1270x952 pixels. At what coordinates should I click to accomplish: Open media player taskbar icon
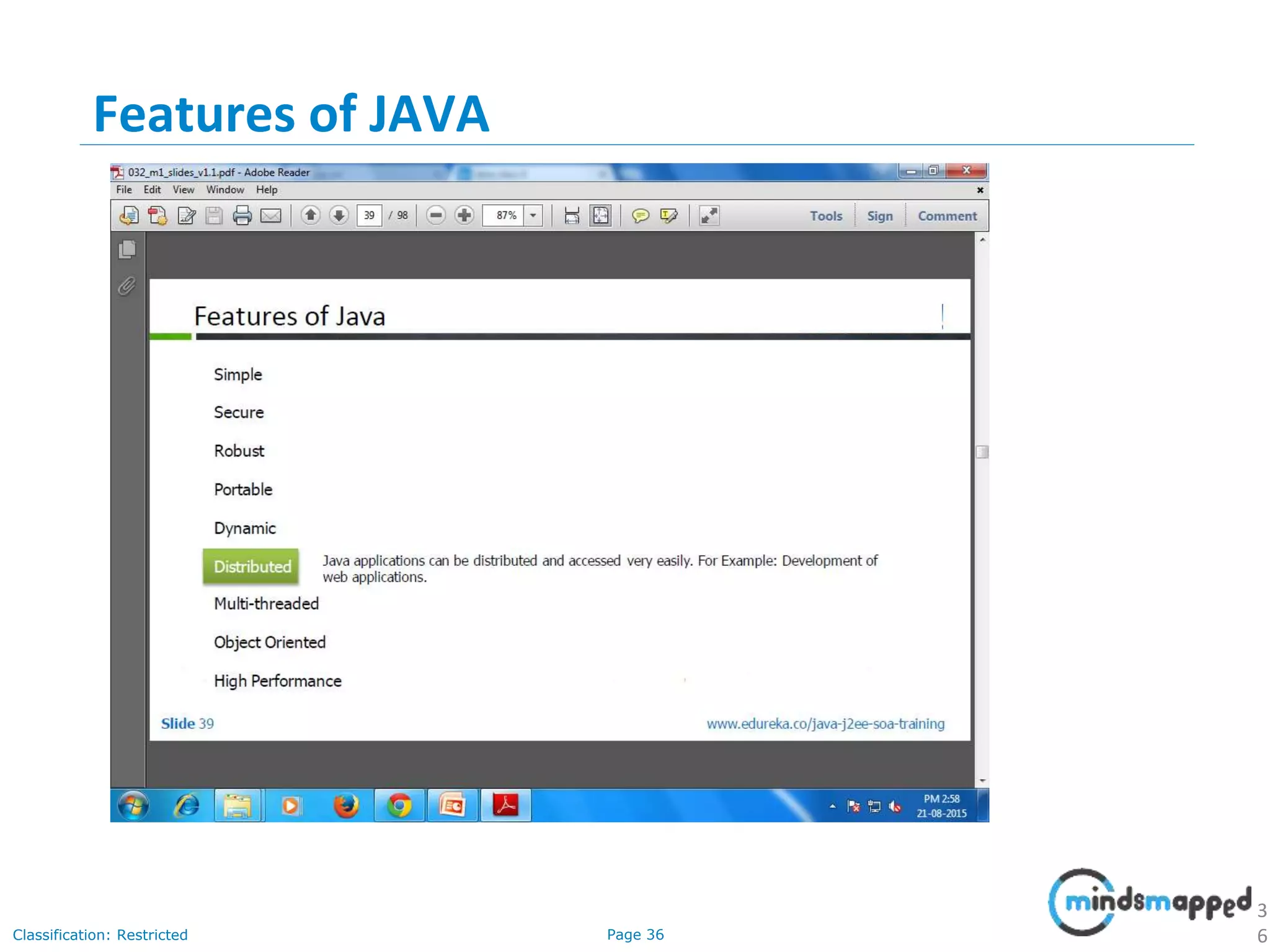coord(291,806)
